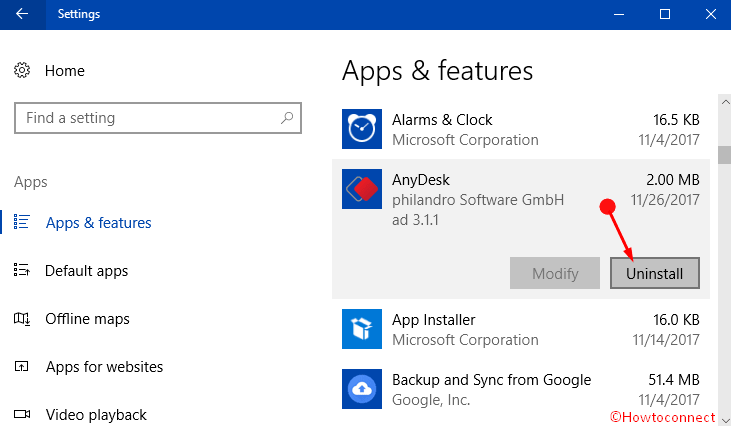Click the Default apps sidebar icon

click(x=21, y=270)
